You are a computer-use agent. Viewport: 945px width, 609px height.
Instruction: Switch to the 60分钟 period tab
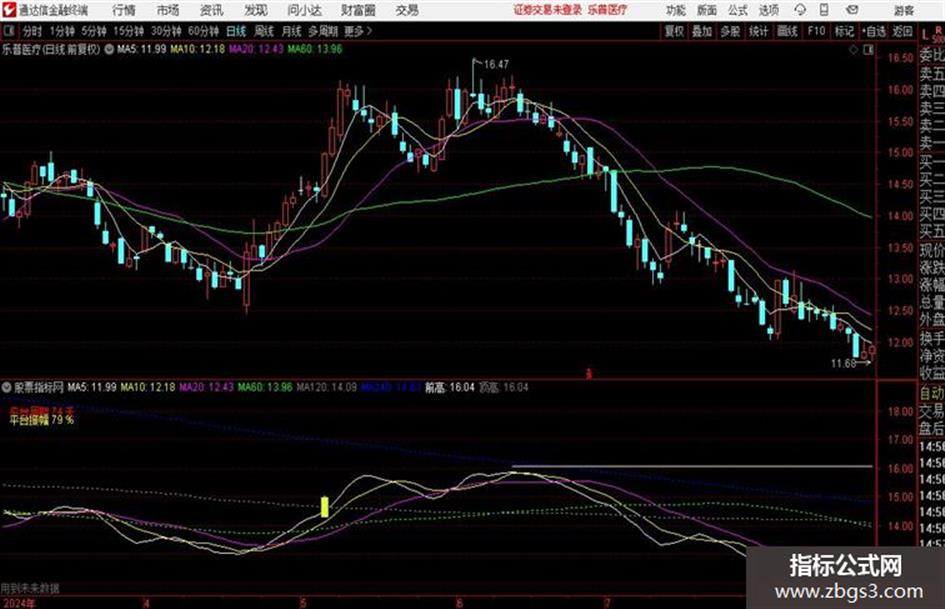[203, 31]
